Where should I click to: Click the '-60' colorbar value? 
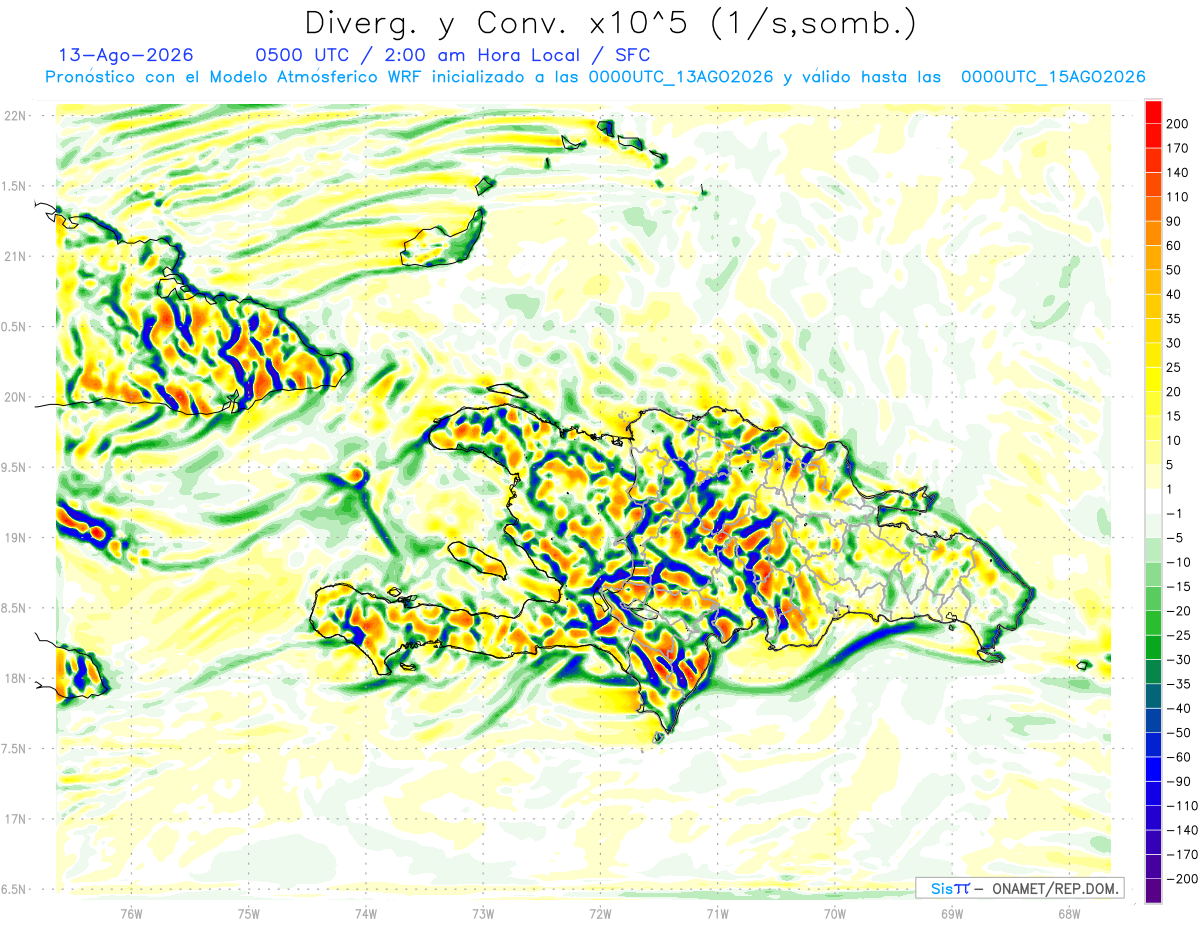(1181, 757)
